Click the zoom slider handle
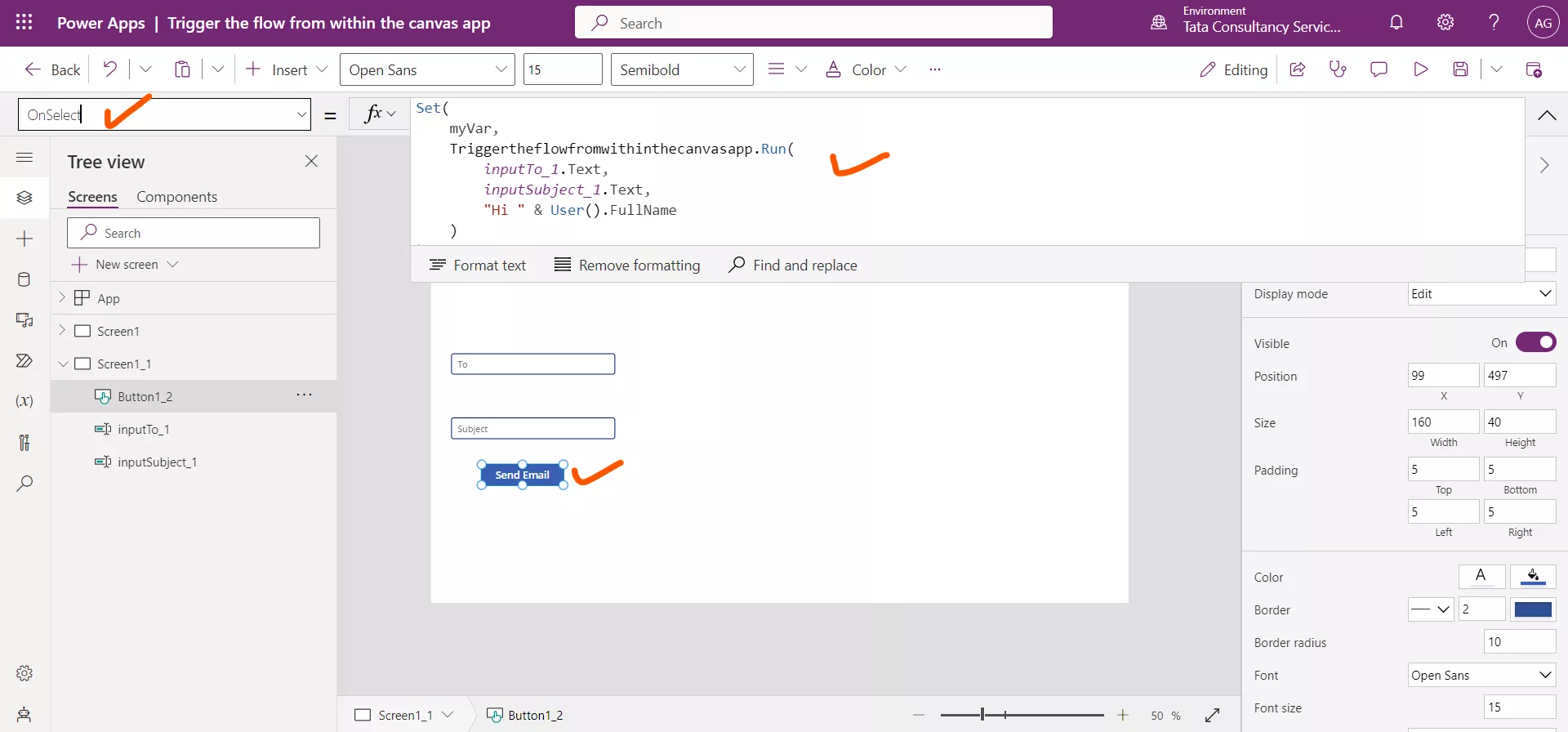This screenshot has height=732, width=1568. pos(982,715)
